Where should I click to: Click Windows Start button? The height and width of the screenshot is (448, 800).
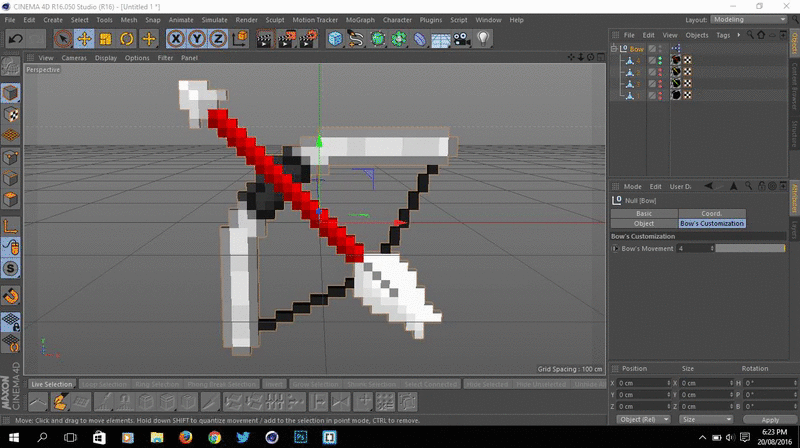14,437
